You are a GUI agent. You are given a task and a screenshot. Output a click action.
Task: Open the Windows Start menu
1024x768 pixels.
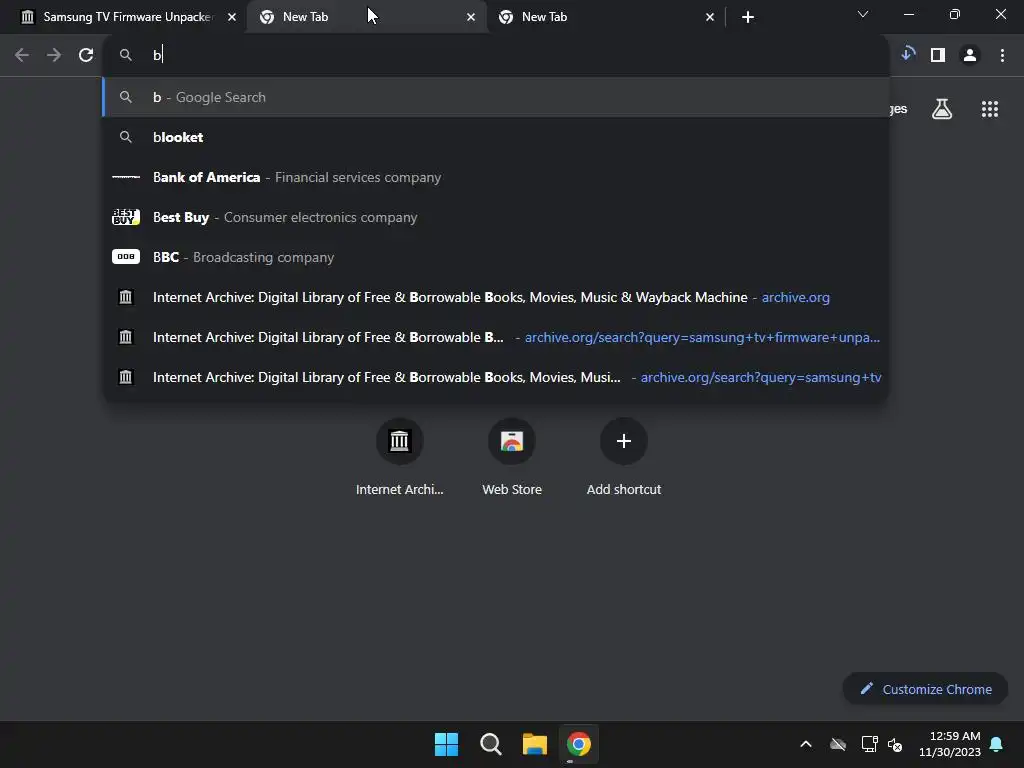point(447,744)
